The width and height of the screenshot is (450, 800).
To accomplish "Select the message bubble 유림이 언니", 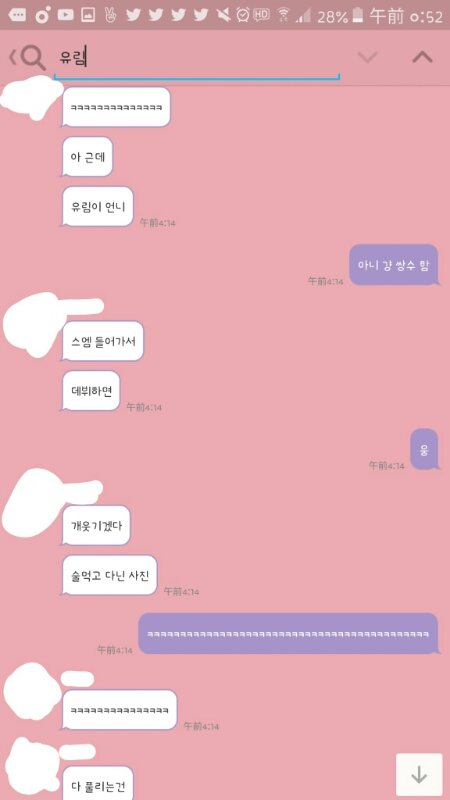I will pyautogui.click(x=97, y=207).
